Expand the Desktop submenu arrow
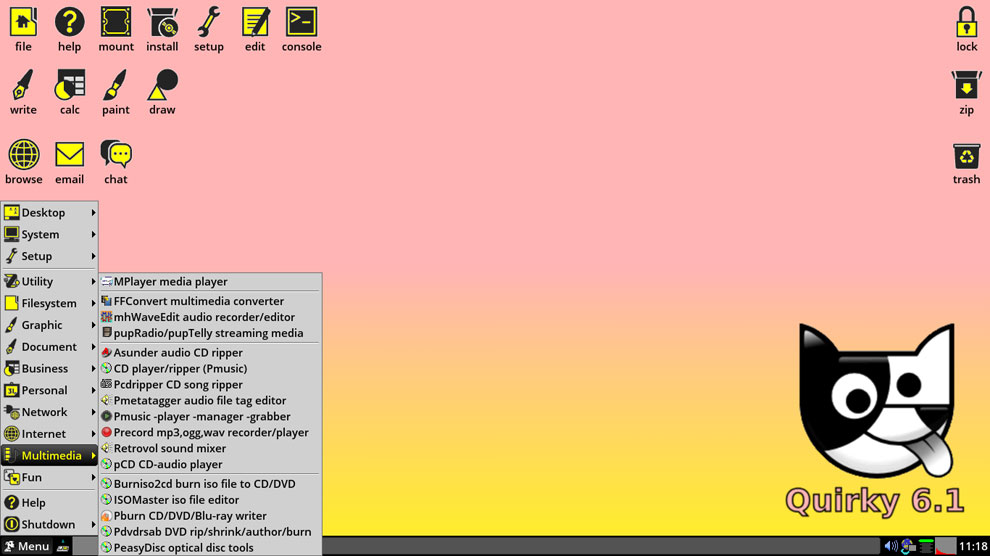 [x=93, y=213]
